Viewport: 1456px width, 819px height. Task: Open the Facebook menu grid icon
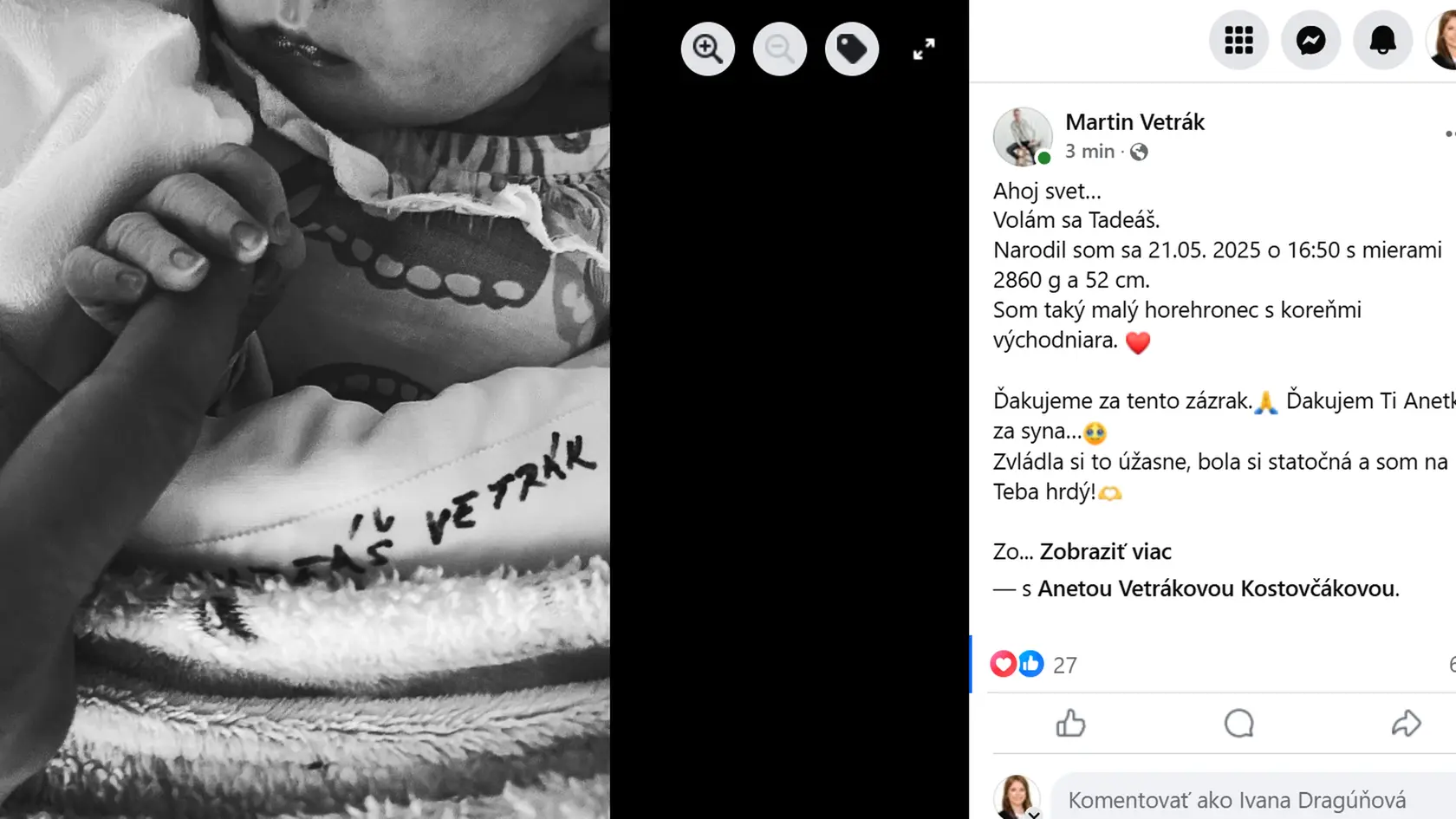(x=1238, y=40)
